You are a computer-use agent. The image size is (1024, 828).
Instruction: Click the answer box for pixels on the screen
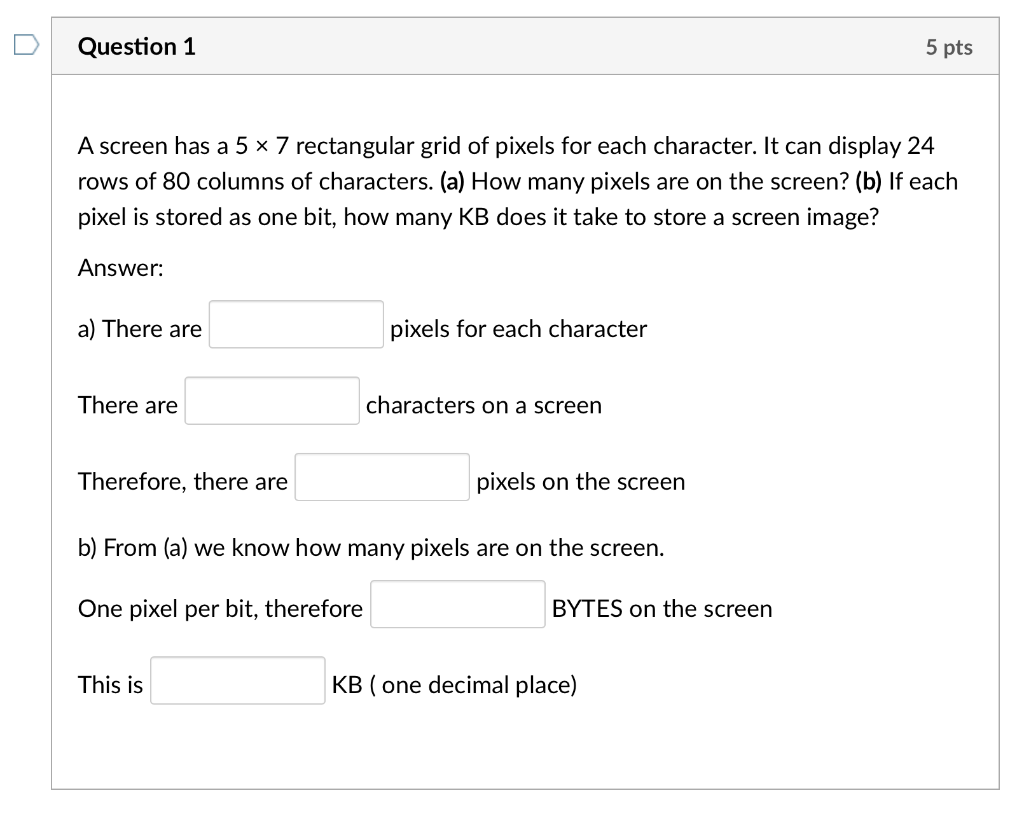click(x=382, y=477)
